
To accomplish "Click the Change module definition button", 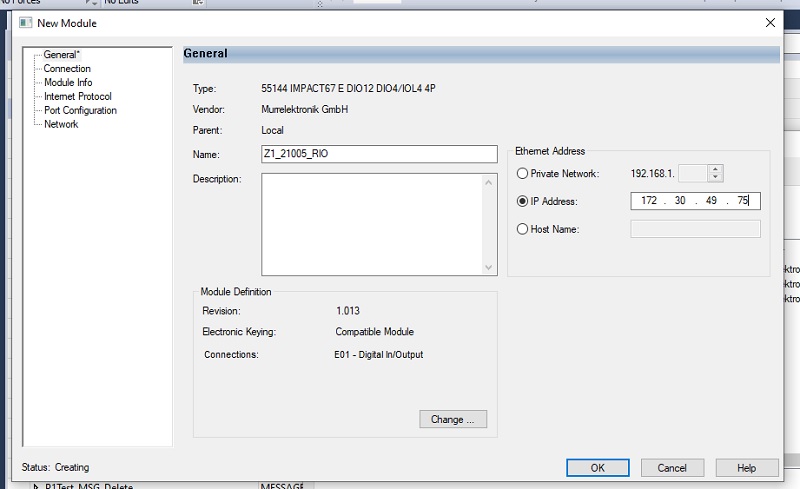I will coord(453,419).
